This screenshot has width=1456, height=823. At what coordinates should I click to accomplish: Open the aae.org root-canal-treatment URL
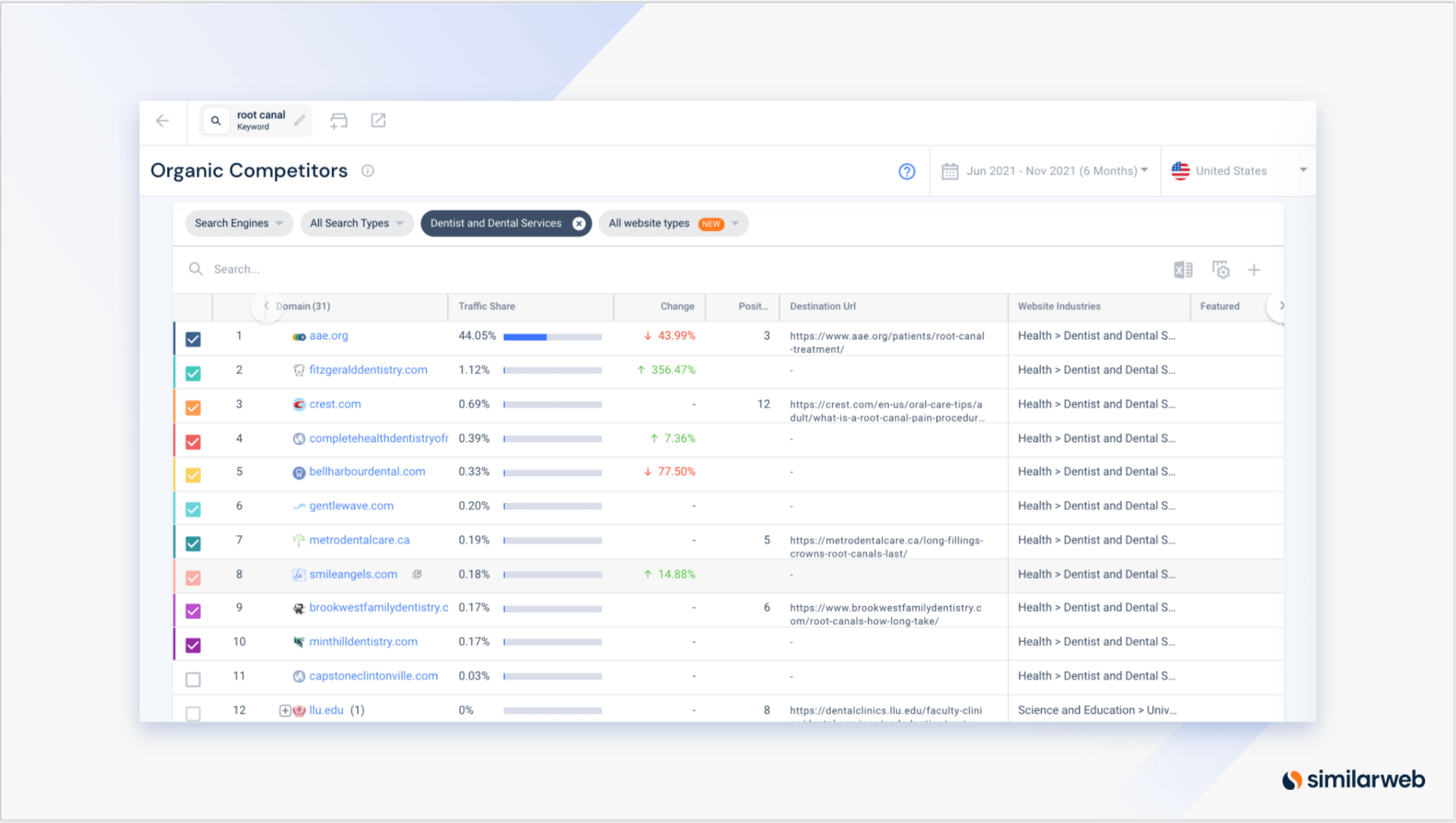[887, 342]
